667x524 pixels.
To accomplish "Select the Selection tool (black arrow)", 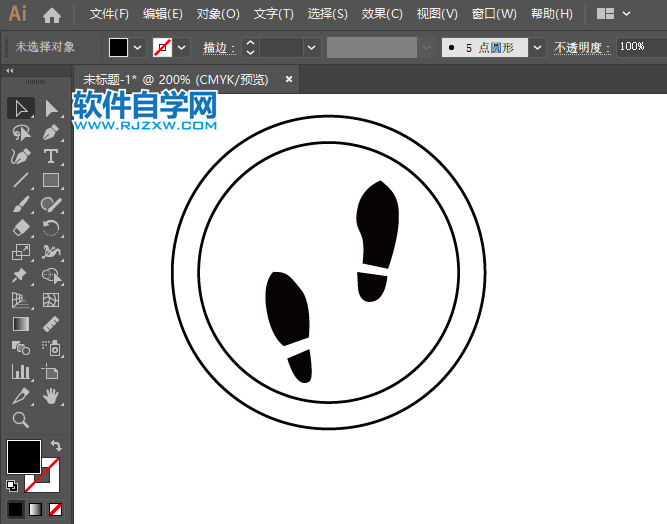I will [20, 108].
